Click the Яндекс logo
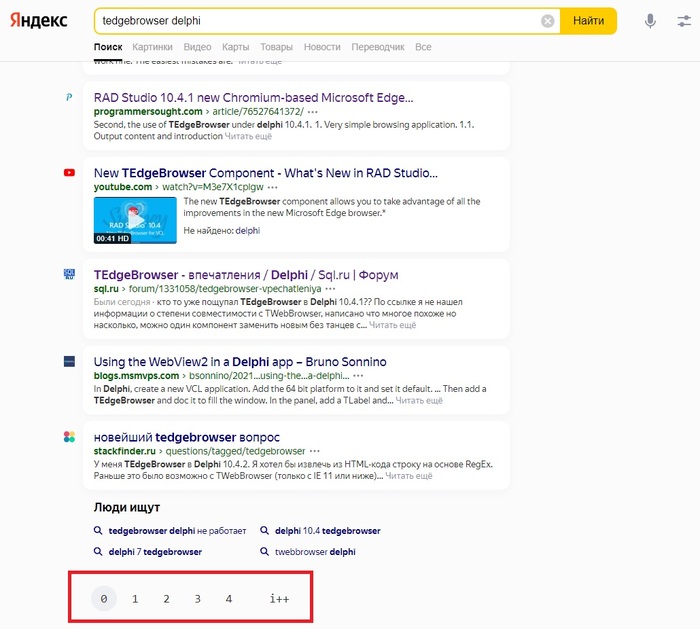Viewport: 700px width, 629px height. (39, 20)
